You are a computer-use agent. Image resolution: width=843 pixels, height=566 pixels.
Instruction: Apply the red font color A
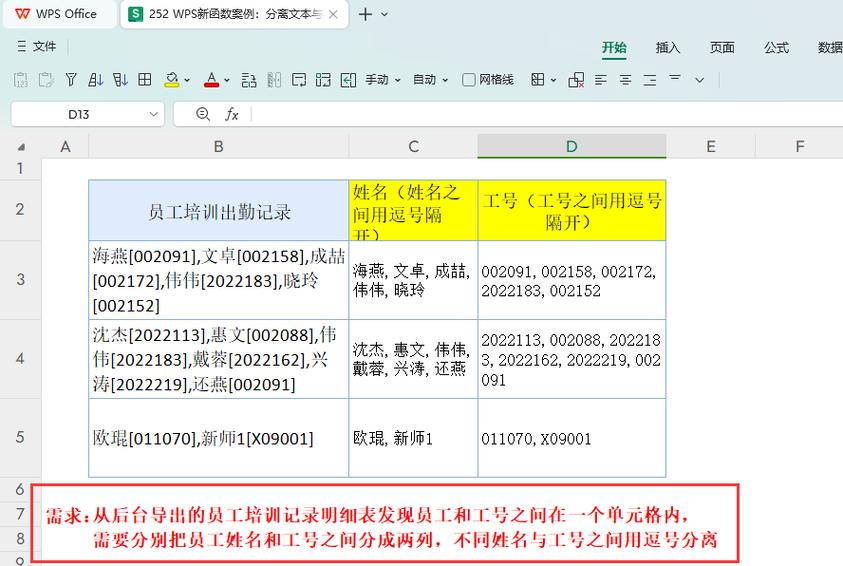click(x=211, y=80)
